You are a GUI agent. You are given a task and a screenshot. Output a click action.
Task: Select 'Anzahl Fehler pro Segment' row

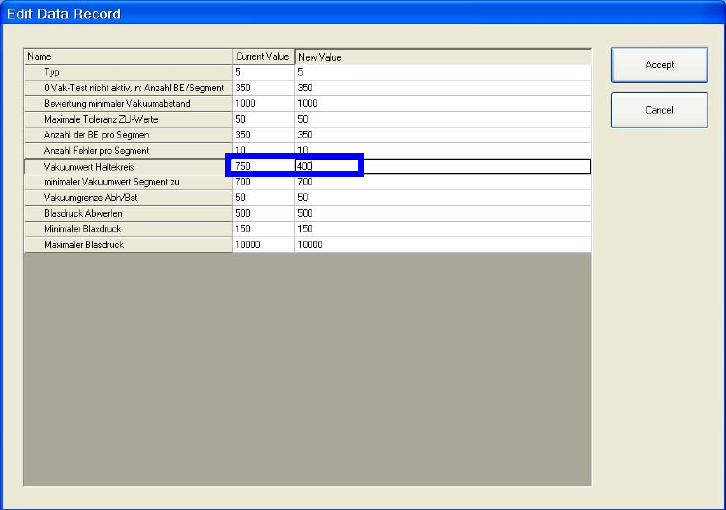tap(128, 151)
